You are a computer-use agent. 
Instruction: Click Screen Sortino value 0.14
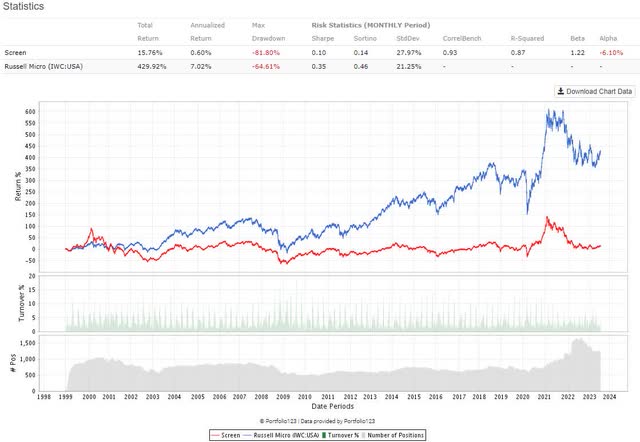tap(361, 53)
